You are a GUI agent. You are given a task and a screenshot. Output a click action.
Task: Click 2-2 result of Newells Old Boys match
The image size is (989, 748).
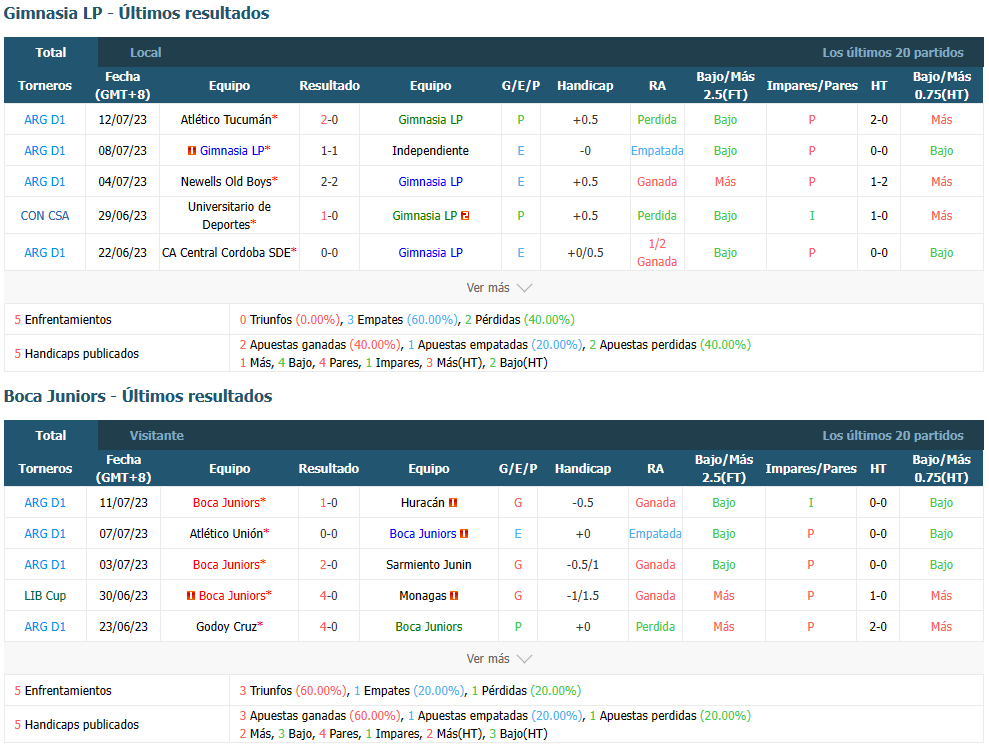point(329,182)
